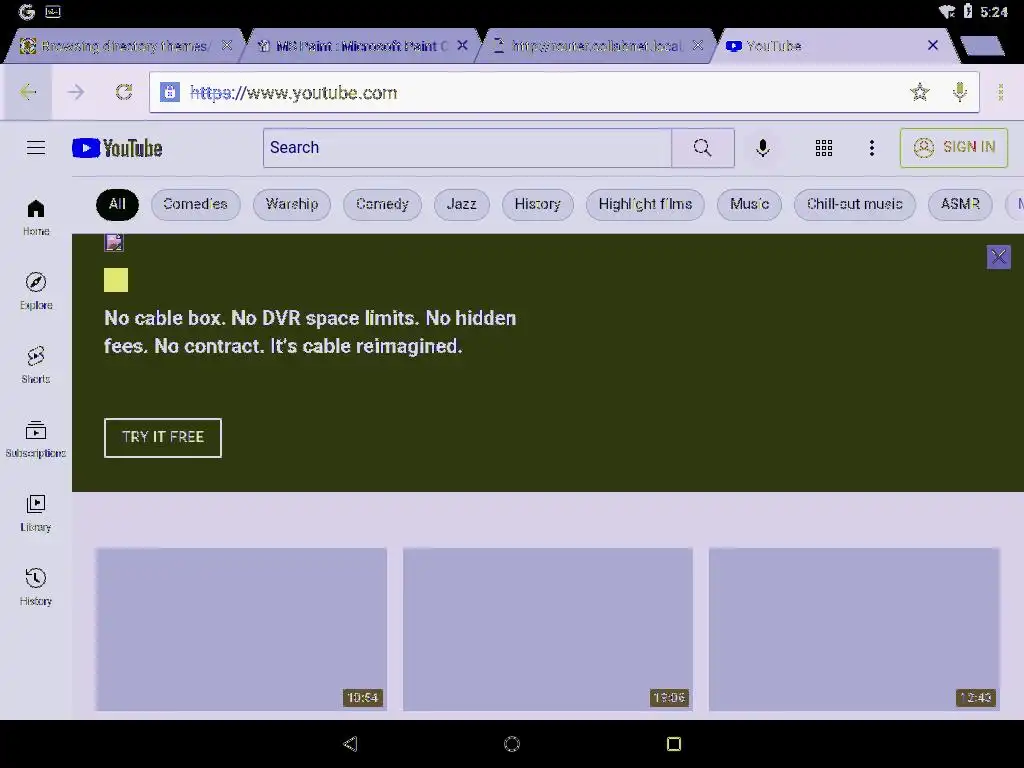Close the router.collabnet.local tab
The width and height of the screenshot is (1024, 768).
[x=698, y=46]
